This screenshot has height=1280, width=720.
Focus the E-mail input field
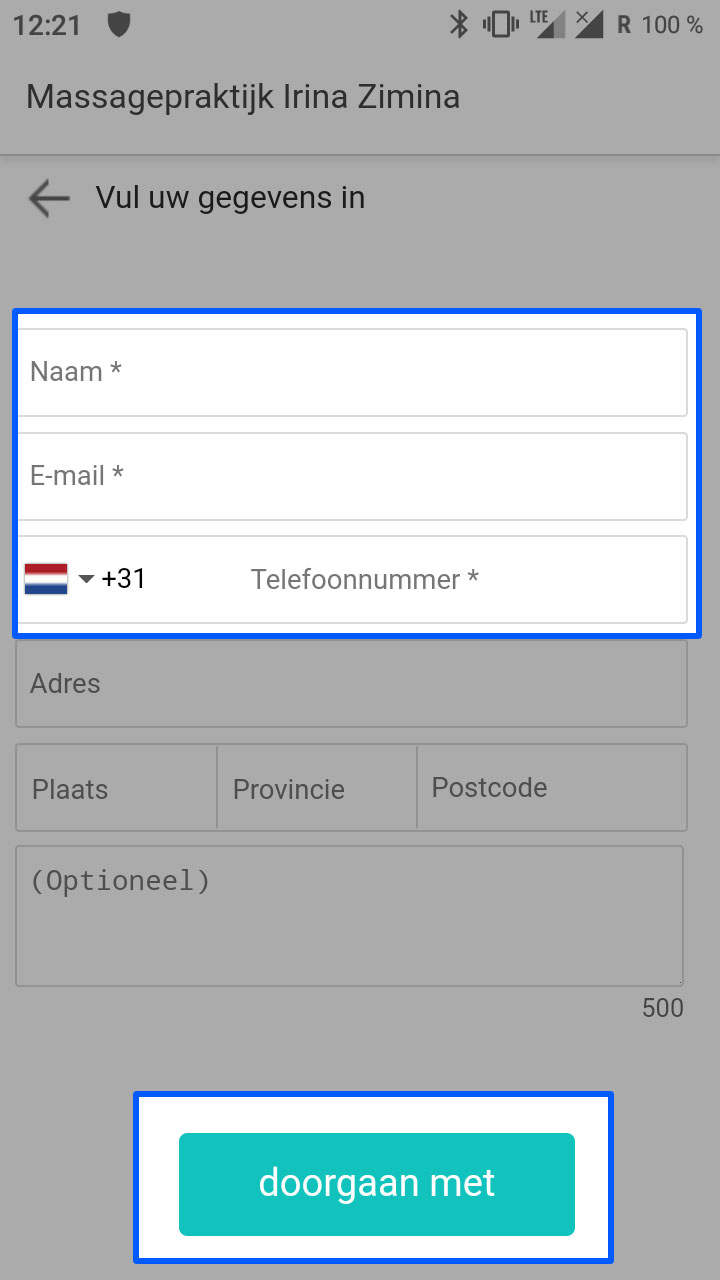click(x=352, y=476)
